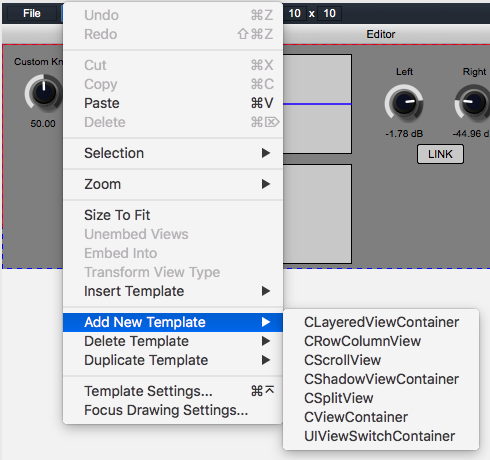490x460 pixels.
Task: Choose CShadowViewContainer from submenu
Action: pos(381,379)
